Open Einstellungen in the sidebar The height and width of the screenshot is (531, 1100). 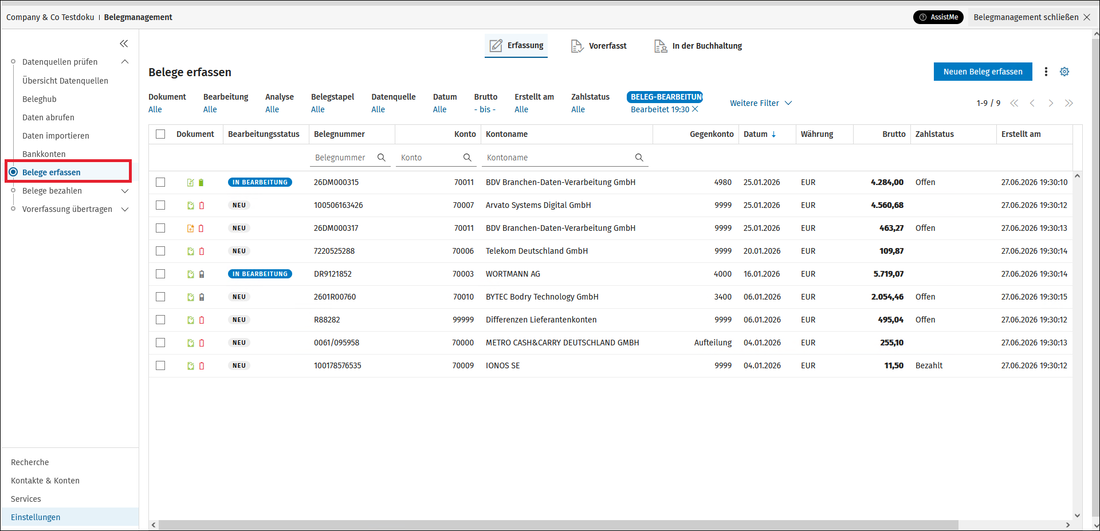(36, 517)
